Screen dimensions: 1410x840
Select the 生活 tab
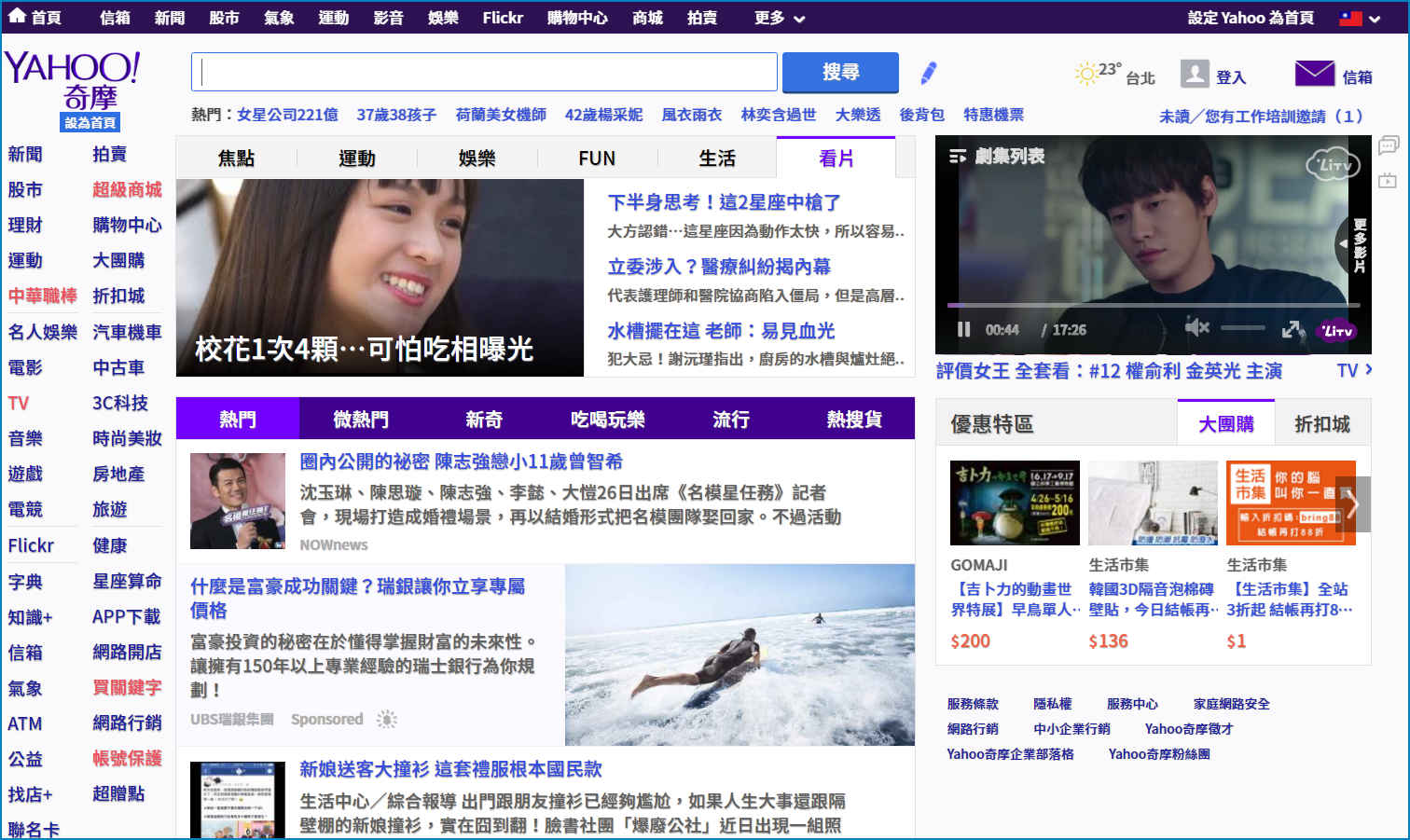tap(717, 158)
